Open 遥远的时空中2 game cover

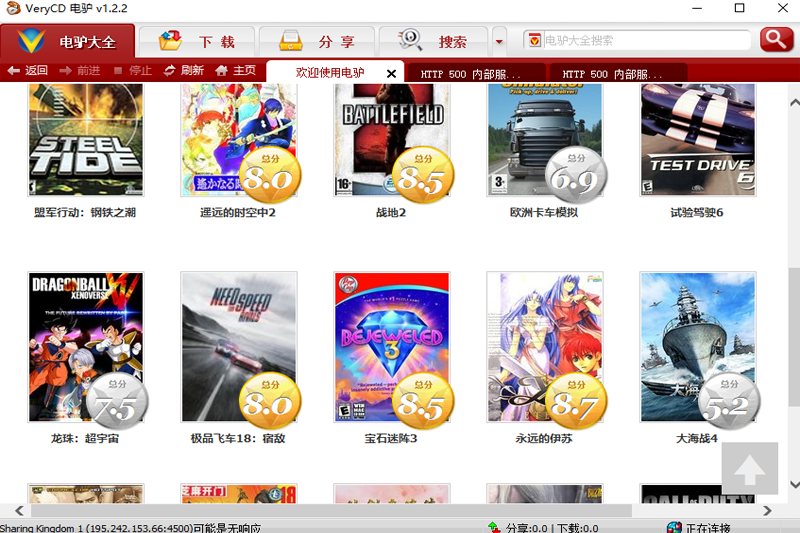[239, 140]
